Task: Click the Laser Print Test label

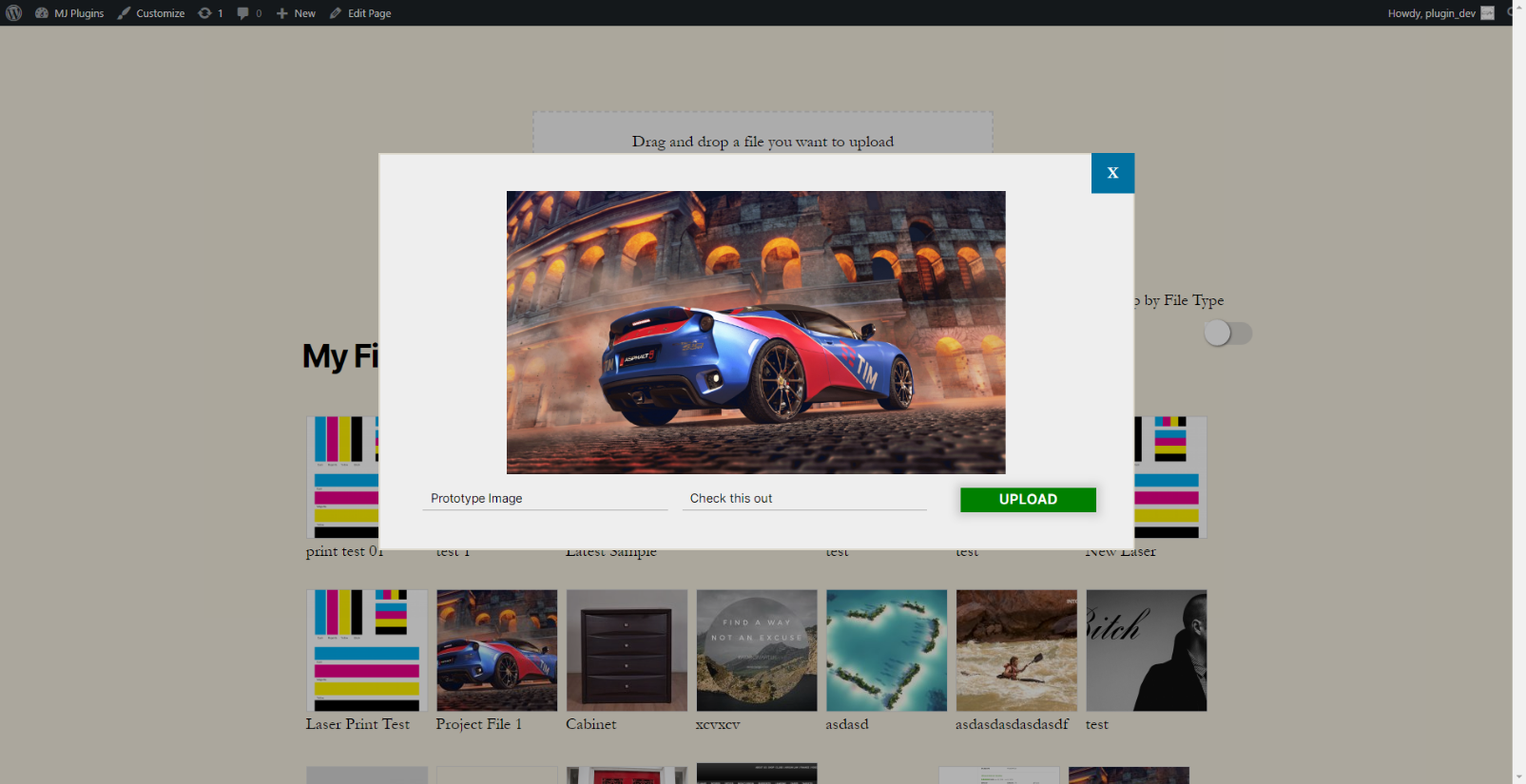Action: tap(357, 724)
